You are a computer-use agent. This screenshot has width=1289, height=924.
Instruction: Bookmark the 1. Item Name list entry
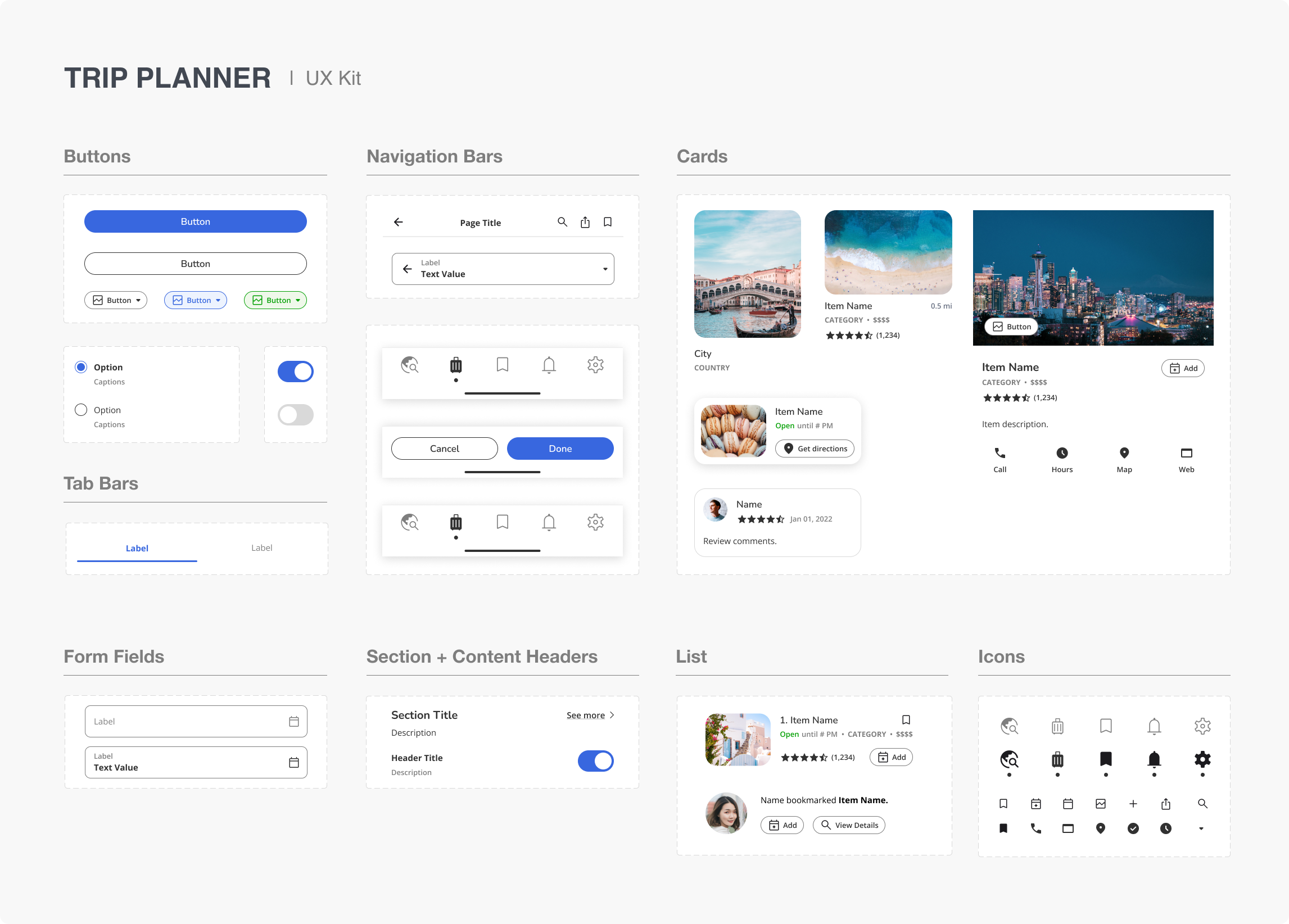906,720
